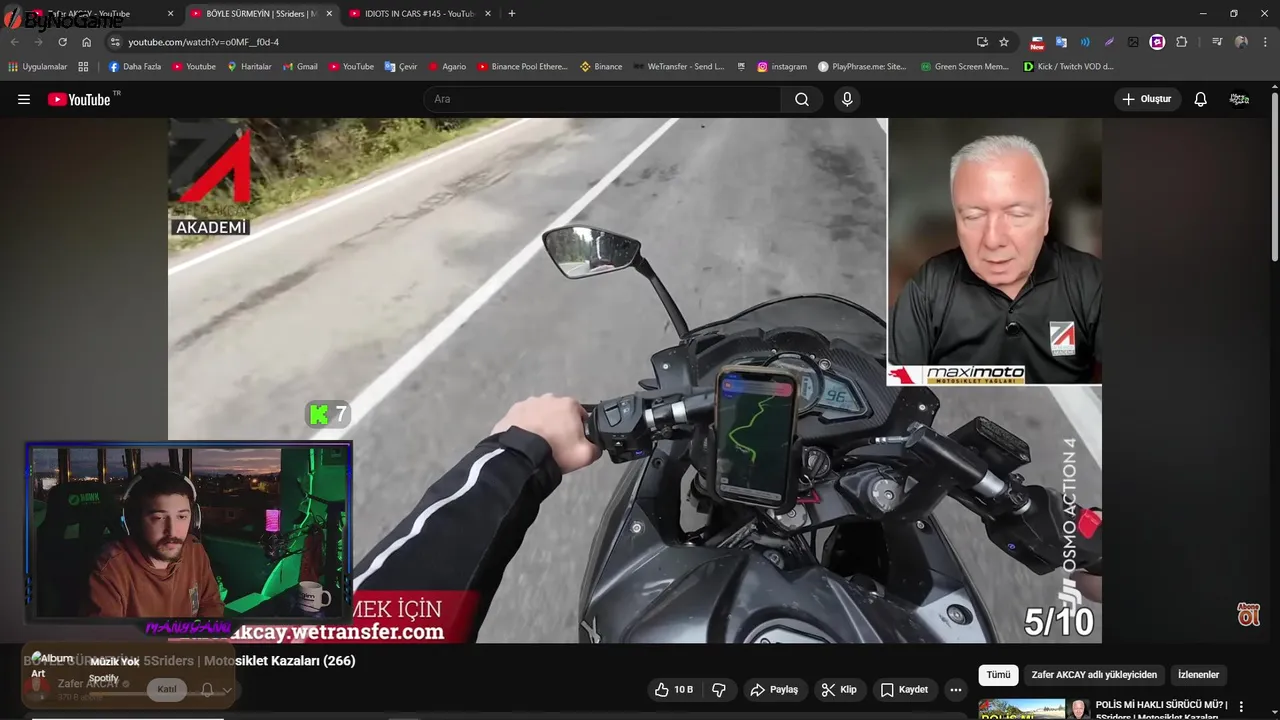Open the site information icon in address bar
The image size is (1280, 720).
[115, 42]
